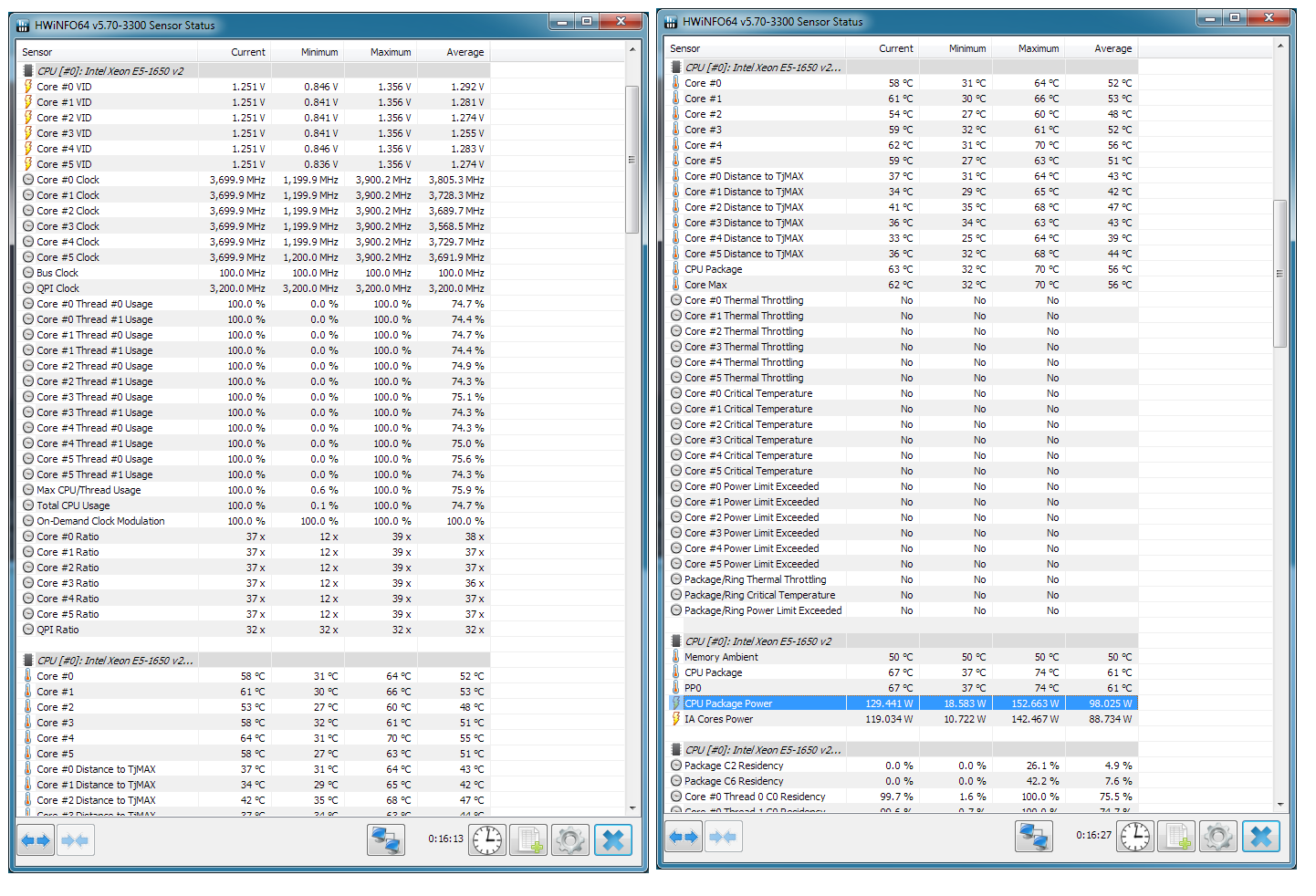Click the blue expand arrows button in left window

pyautogui.click(x=37, y=839)
